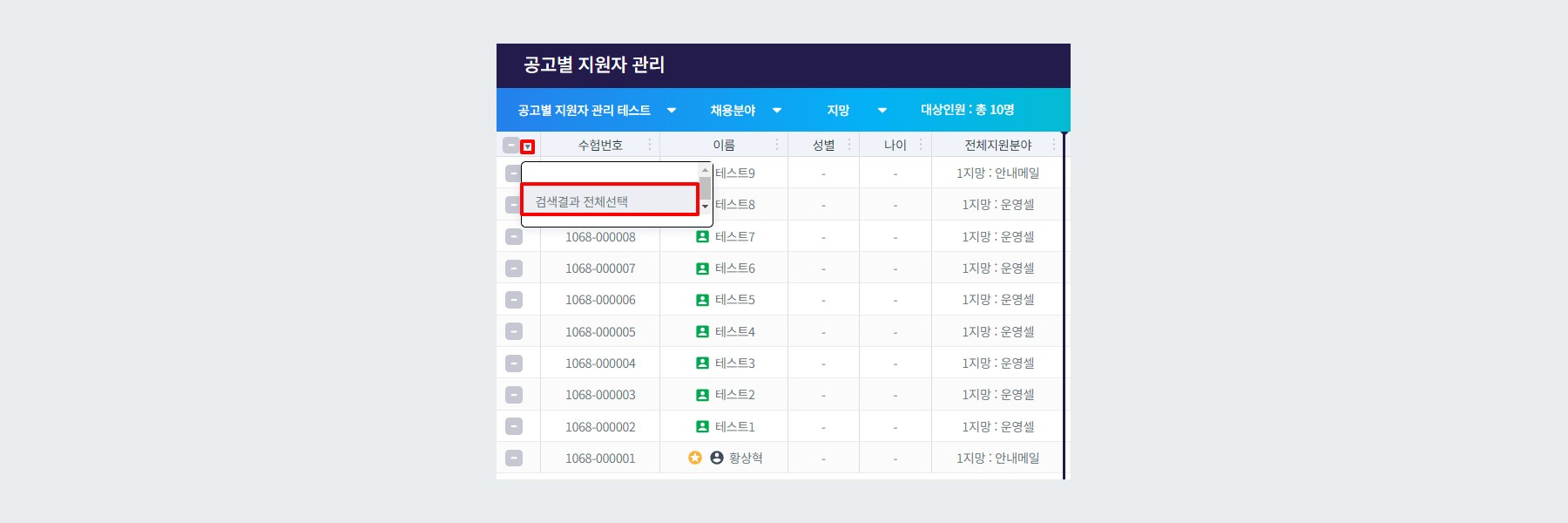Click the green profile icon beside 테스트5
Viewport: 1568px width, 523px height.
[702, 300]
